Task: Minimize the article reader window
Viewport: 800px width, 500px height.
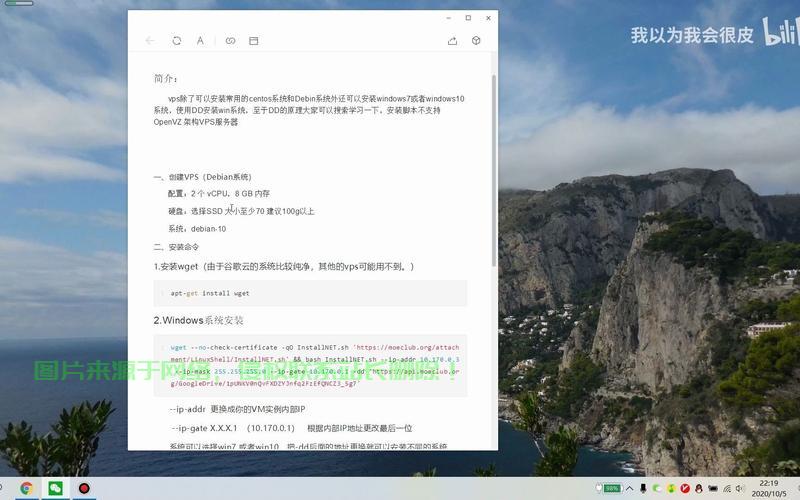Action: (448, 18)
